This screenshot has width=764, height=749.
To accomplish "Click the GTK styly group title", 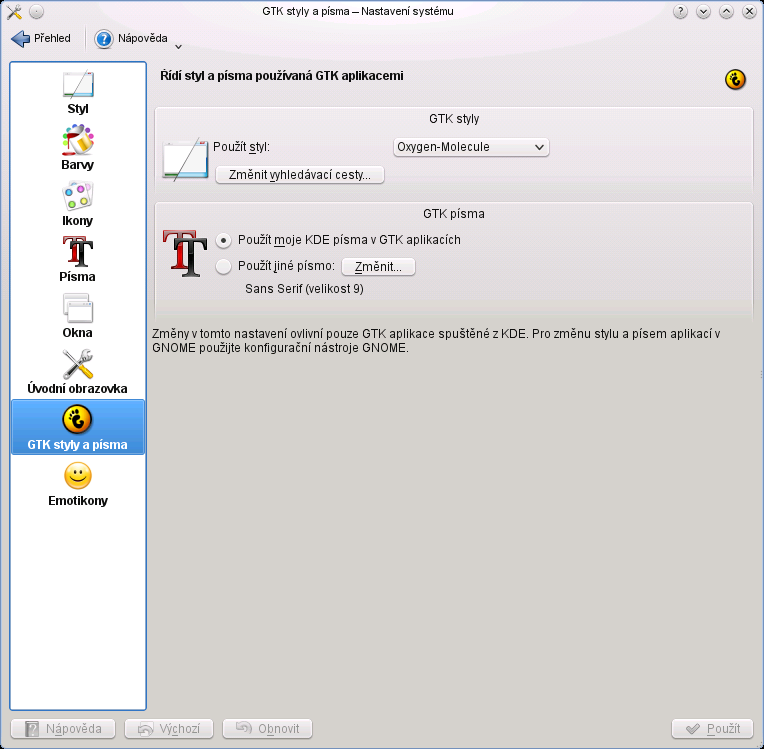I will 454,119.
